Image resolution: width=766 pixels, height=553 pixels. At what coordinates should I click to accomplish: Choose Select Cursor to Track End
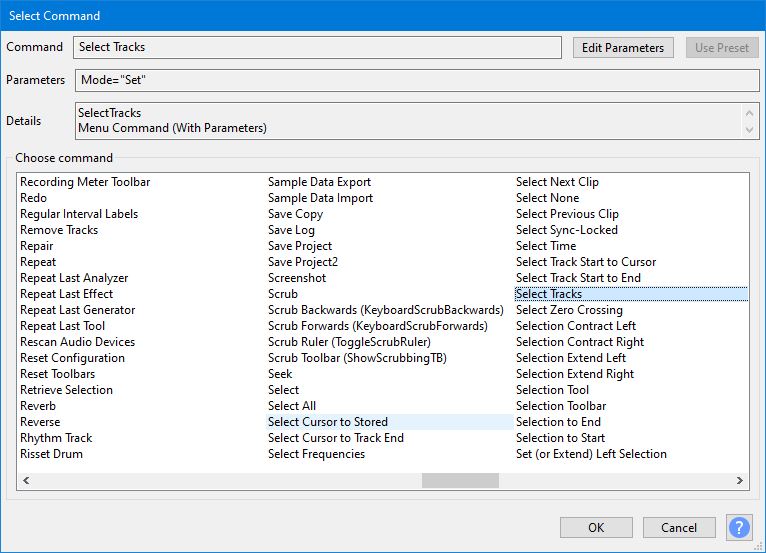[336, 438]
